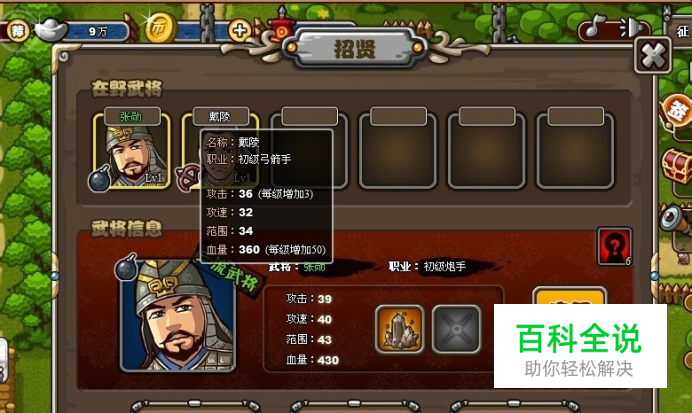The width and height of the screenshot is (692, 413).
Task: Click the large 张勋 portrait in 武将信息
Action: pos(178,315)
